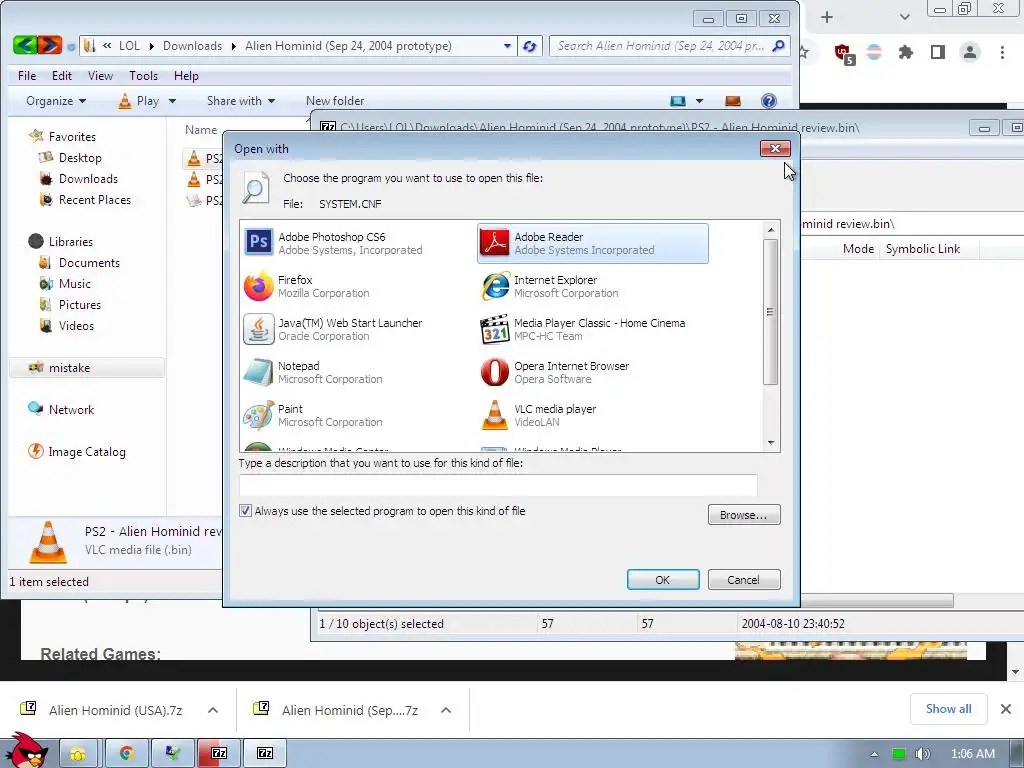The image size is (1024, 768).
Task: Expand Chrome tab search chevron
Action: click(x=904, y=17)
